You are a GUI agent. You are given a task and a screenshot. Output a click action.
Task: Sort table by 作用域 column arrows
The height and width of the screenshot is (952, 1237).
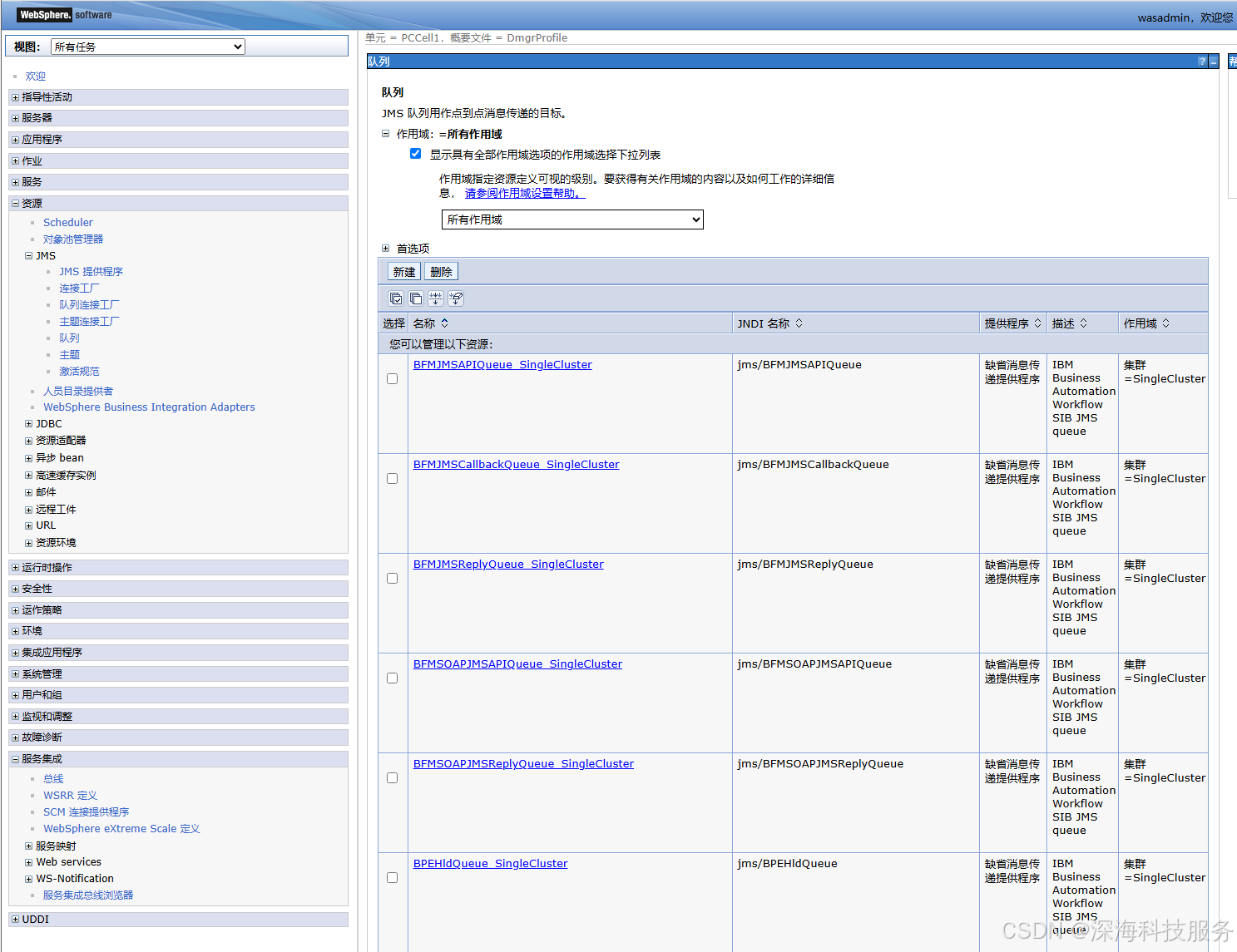(x=1165, y=323)
